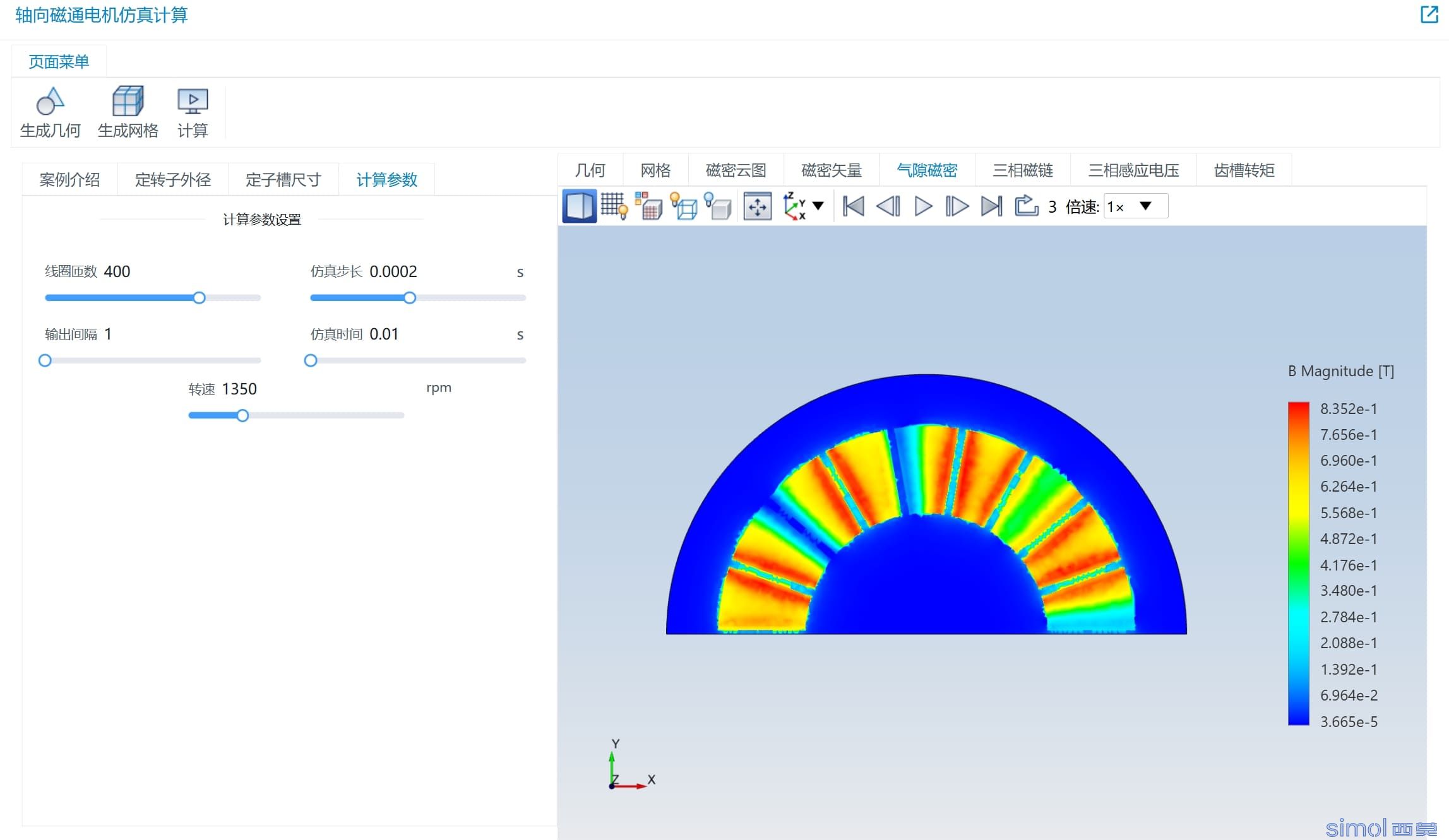Image resolution: width=1449 pixels, height=840 pixels.
Task: Click the XYZ coordinate axis triad
Action: tap(631, 765)
